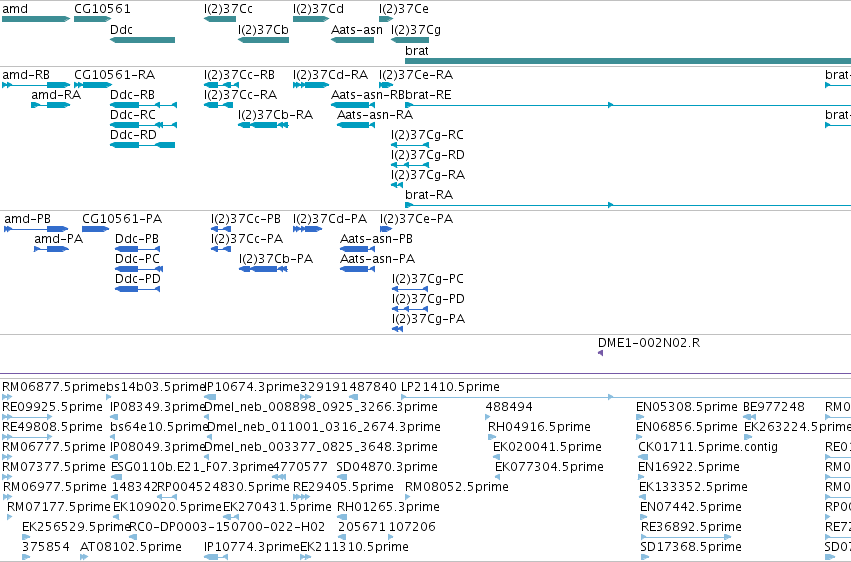Select the SD04870.3prime EST label
Screen dimensions: 851x562
[386, 468]
